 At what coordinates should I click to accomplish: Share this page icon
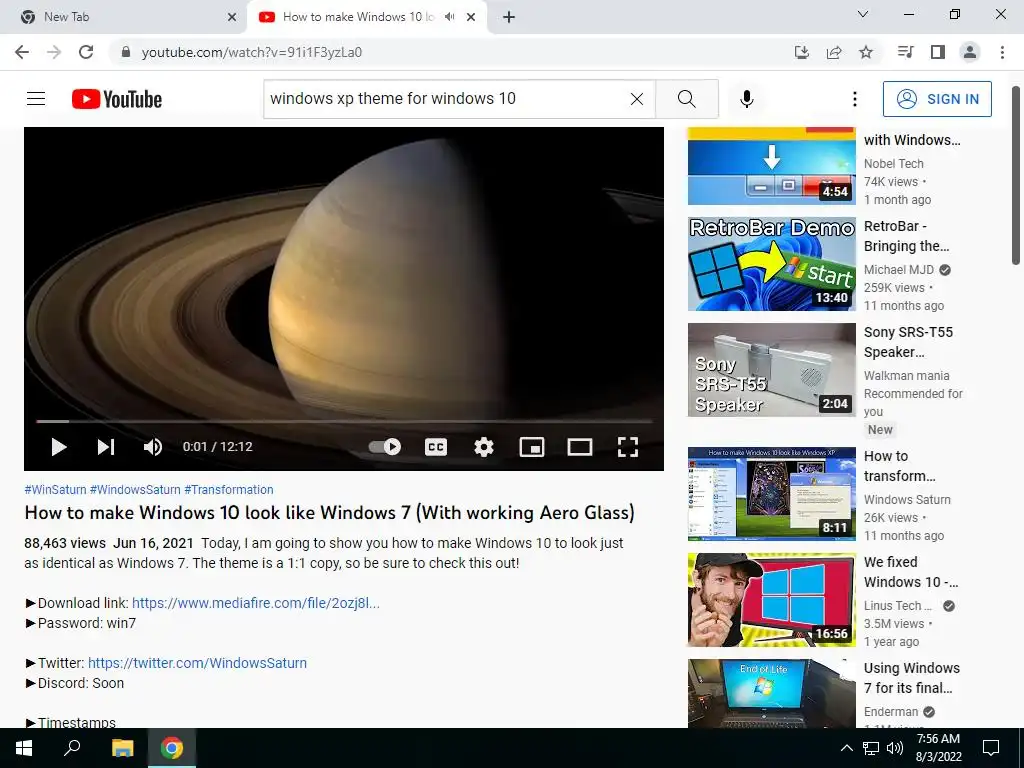click(x=833, y=52)
